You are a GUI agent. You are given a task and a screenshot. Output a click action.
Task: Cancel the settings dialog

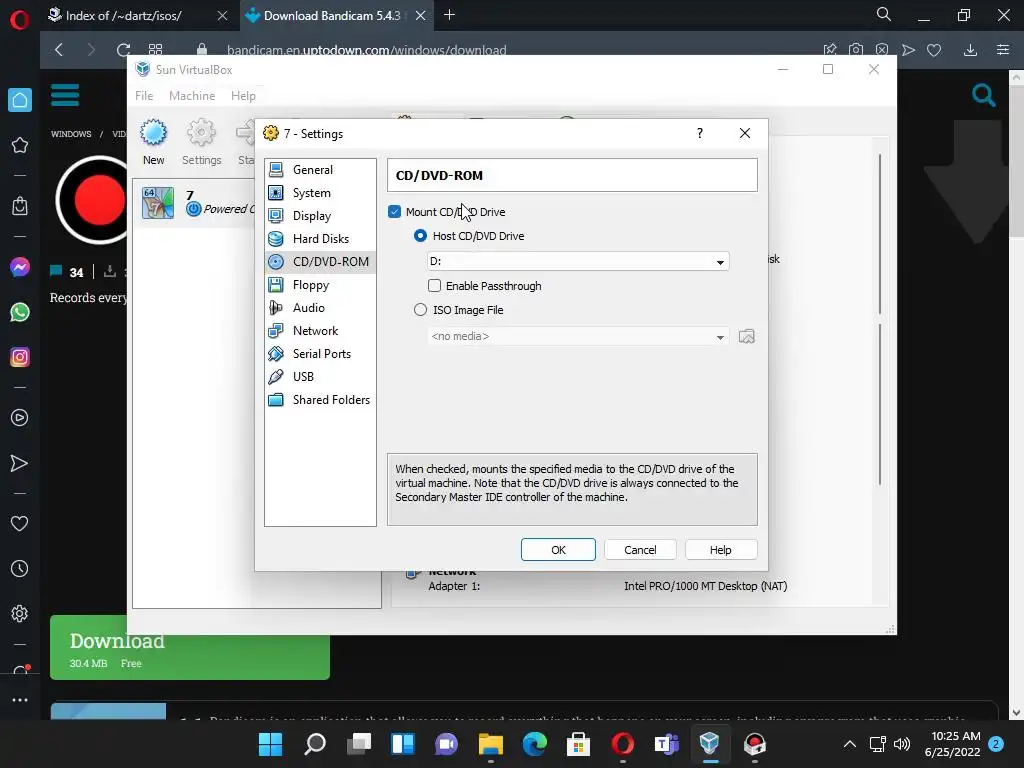click(640, 550)
